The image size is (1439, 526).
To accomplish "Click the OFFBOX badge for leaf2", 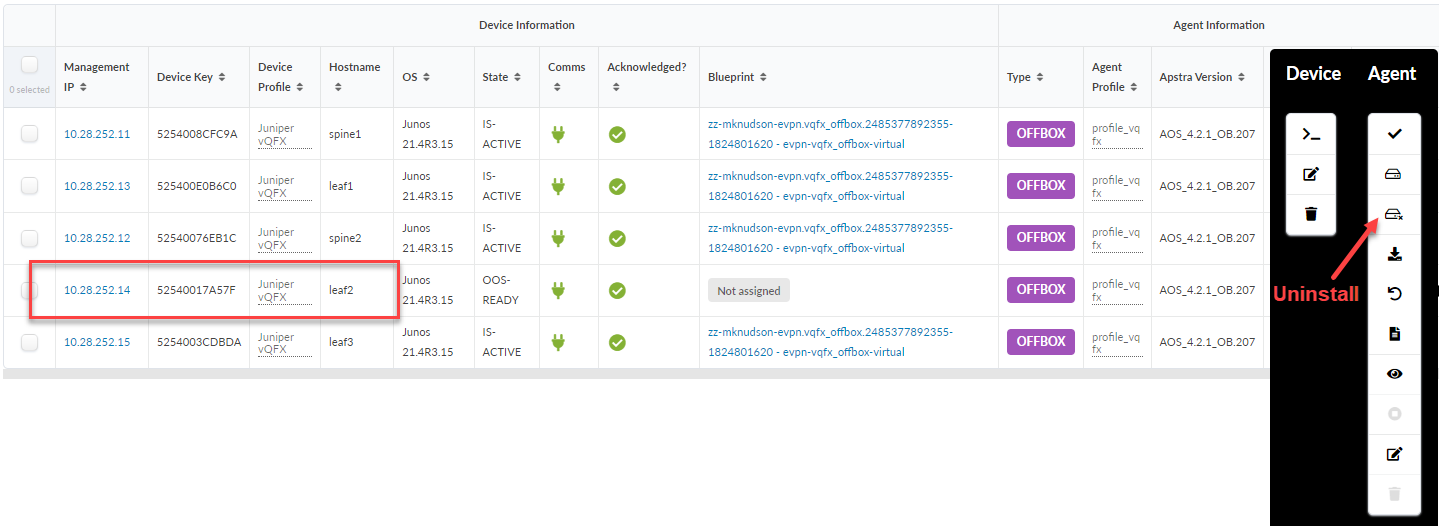I will [x=1041, y=290].
